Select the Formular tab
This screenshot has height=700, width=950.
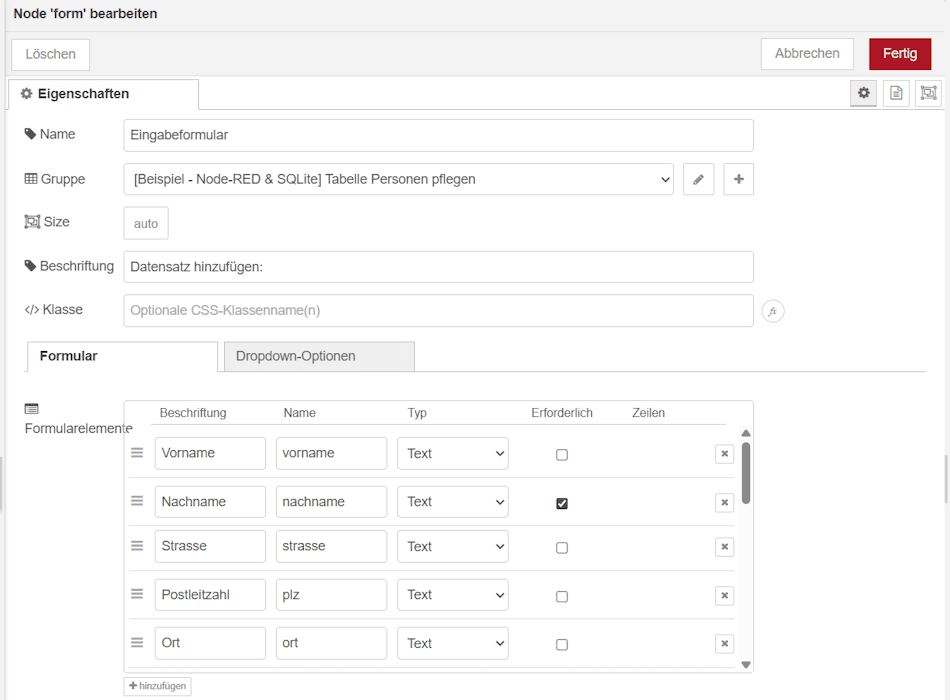click(122, 356)
